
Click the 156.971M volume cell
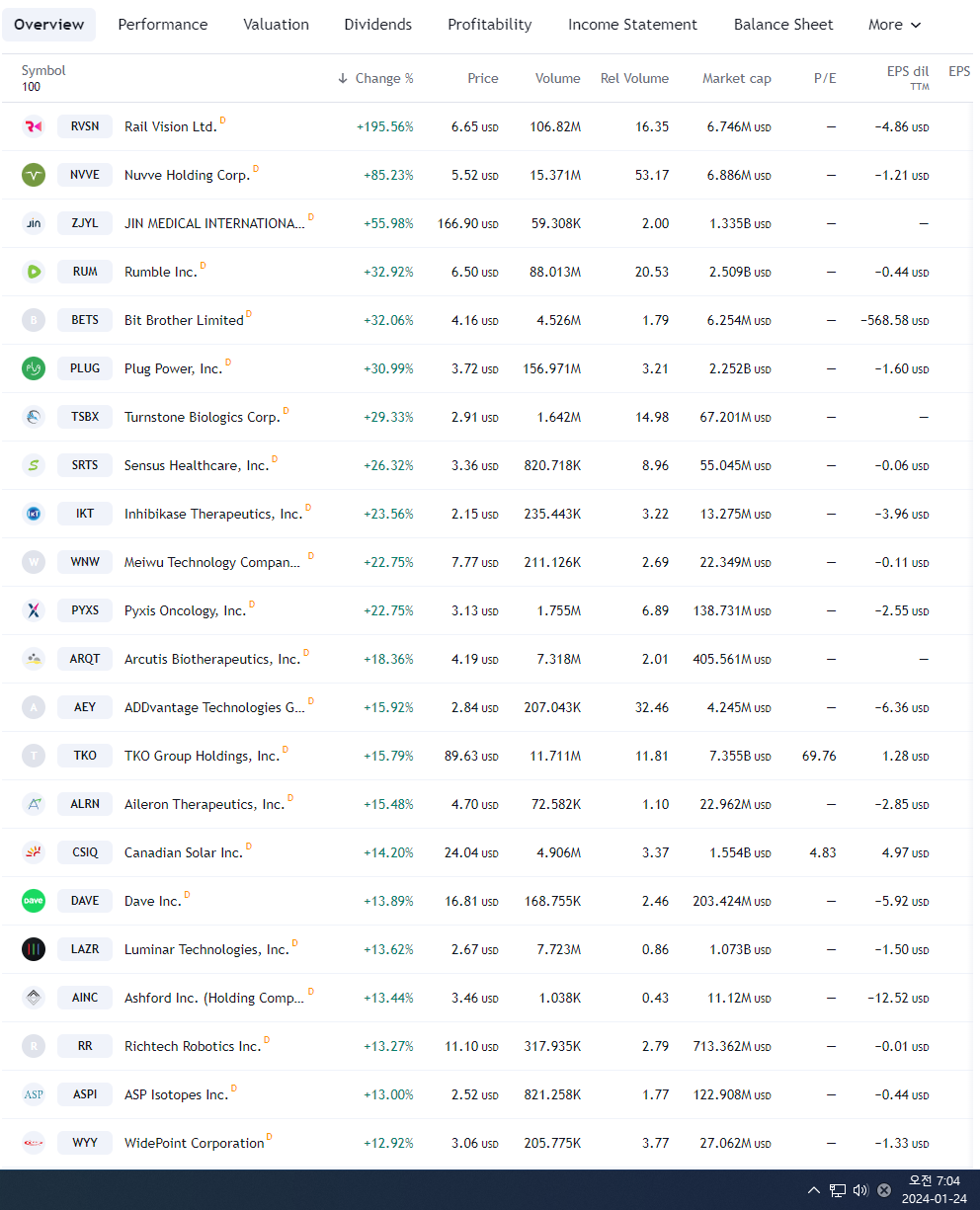point(552,368)
